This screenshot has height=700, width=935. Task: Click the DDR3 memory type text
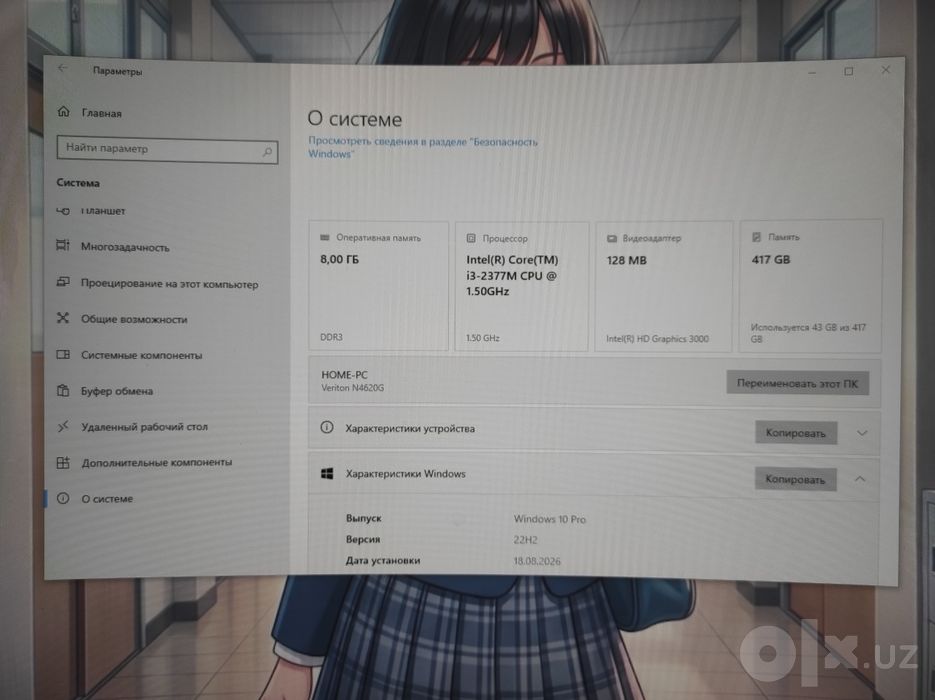332,337
